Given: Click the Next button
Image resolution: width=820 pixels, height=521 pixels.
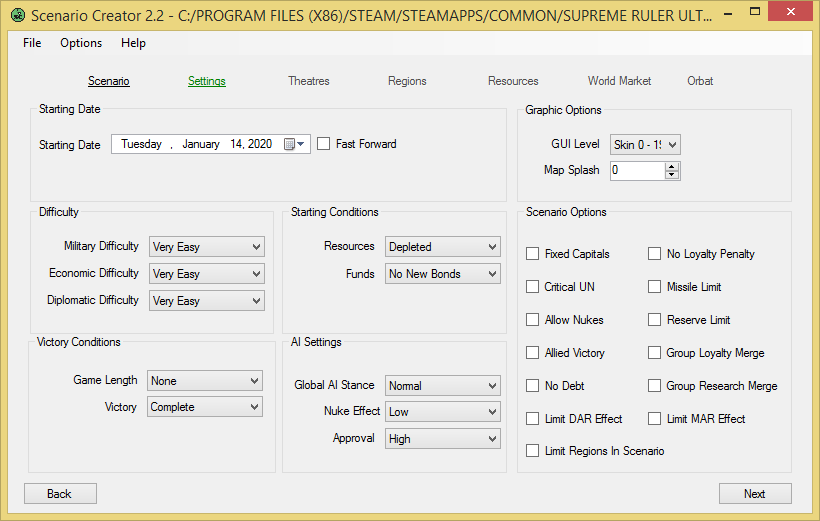Looking at the screenshot, I should [755, 493].
